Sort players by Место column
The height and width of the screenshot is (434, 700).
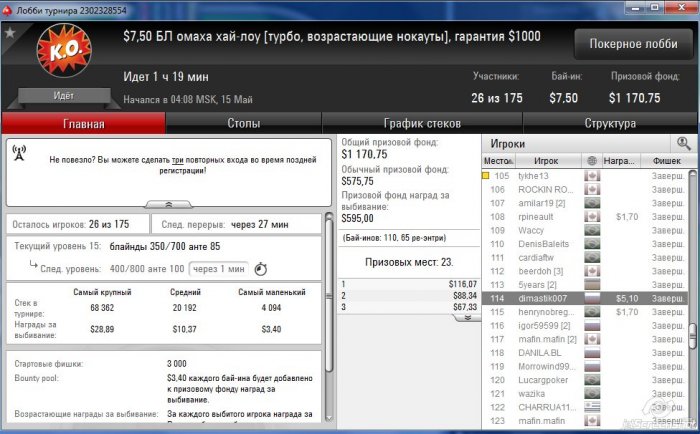pyautogui.click(x=499, y=161)
